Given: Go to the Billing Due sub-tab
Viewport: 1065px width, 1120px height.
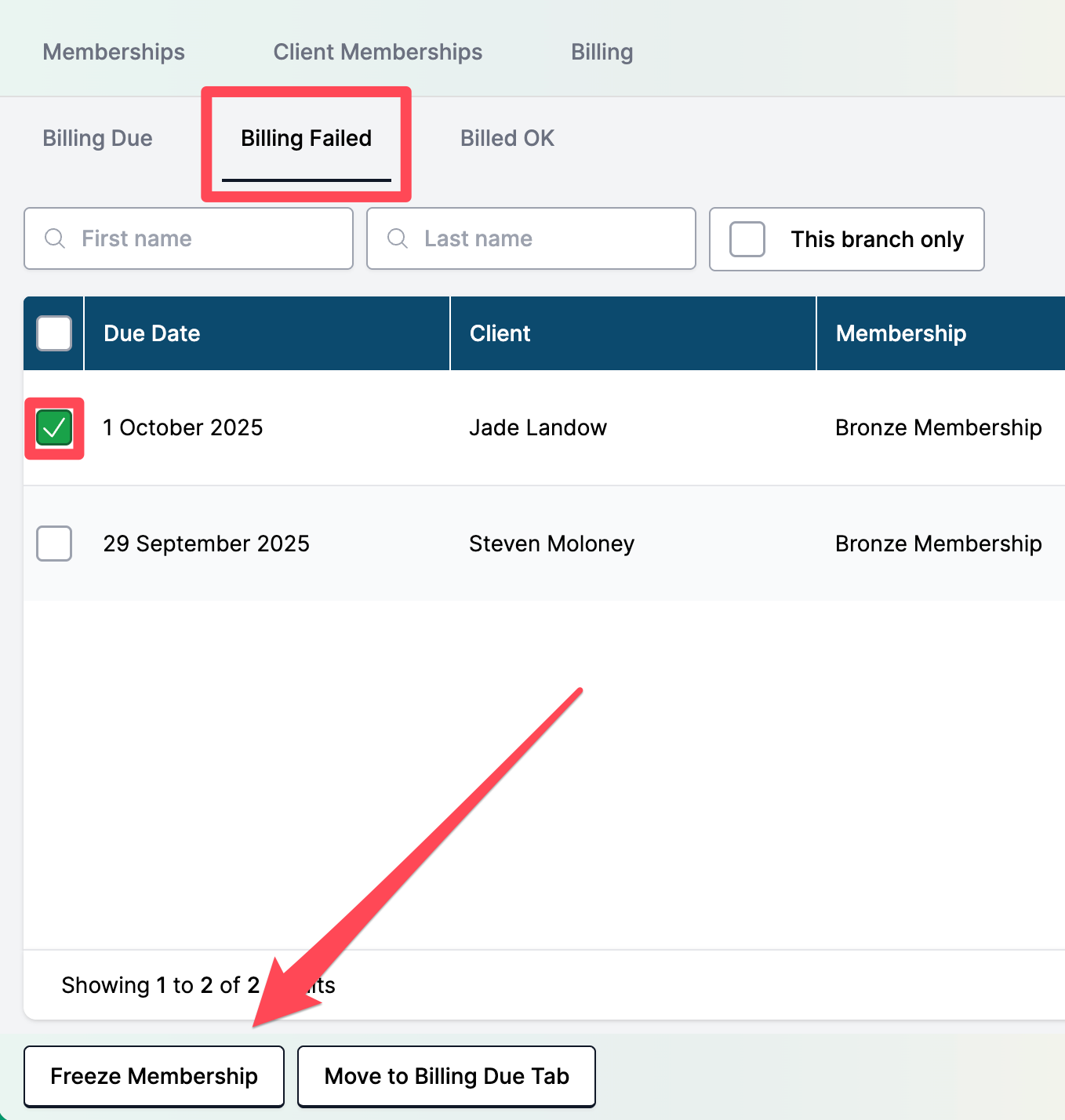Looking at the screenshot, I should (97, 138).
